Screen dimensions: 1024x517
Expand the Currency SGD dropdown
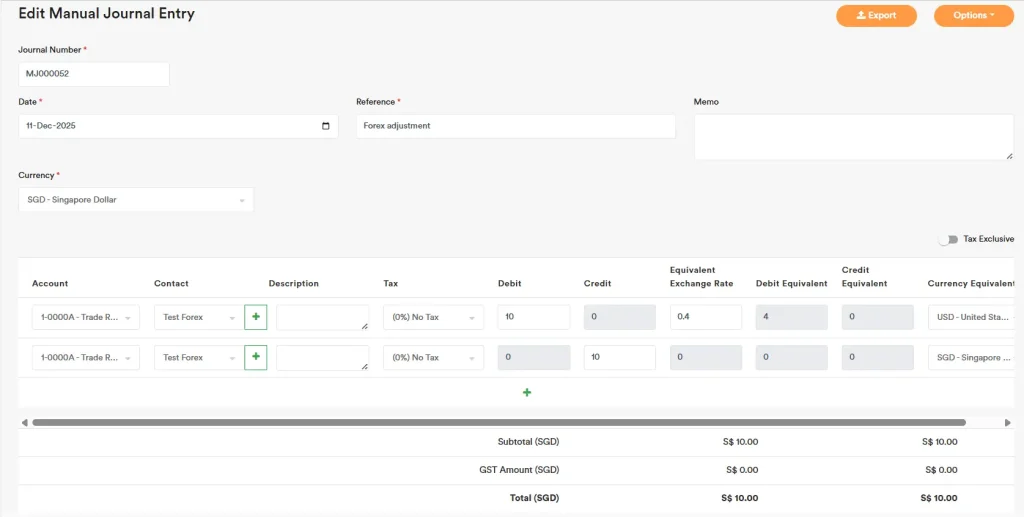coord(136,200)
